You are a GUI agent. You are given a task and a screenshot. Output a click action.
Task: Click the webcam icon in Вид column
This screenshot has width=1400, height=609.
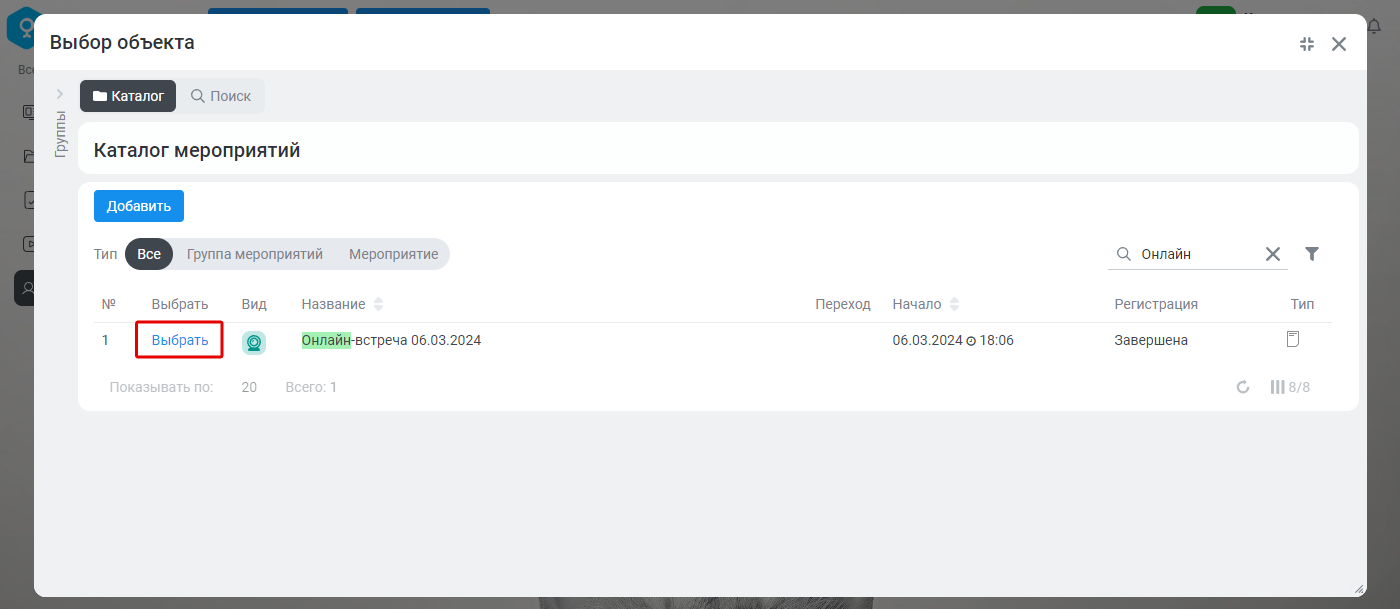point(254,343)
